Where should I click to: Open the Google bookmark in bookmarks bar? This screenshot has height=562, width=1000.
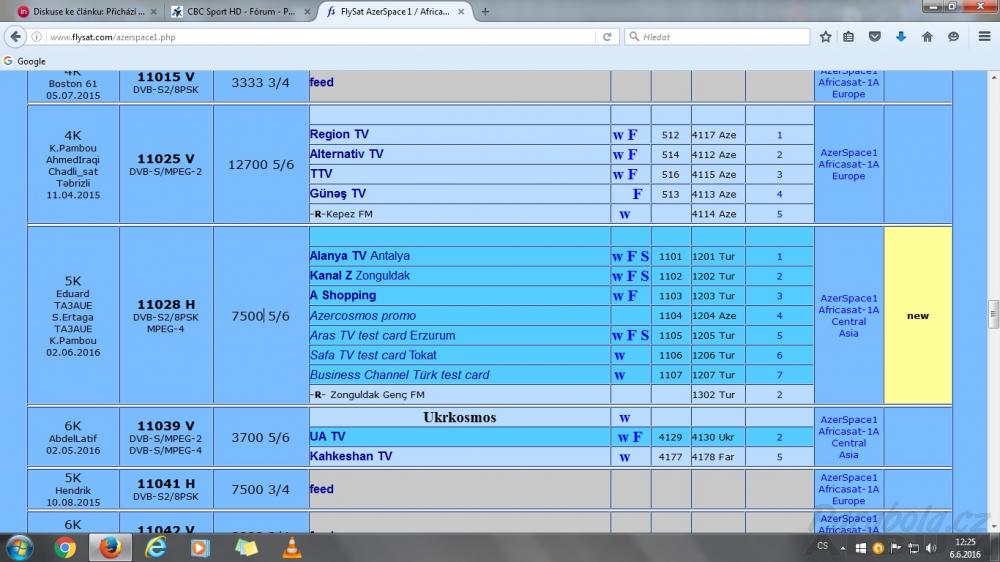point(25,61)
